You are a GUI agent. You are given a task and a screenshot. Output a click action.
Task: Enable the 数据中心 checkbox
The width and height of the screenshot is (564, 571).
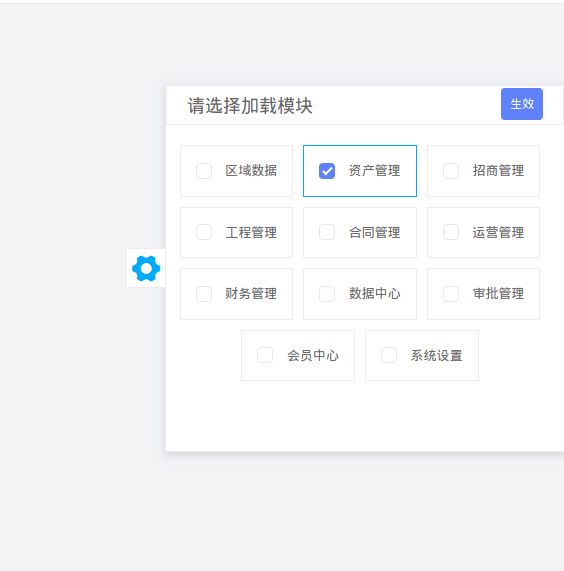pyautogui.click(x=327, y=294)
